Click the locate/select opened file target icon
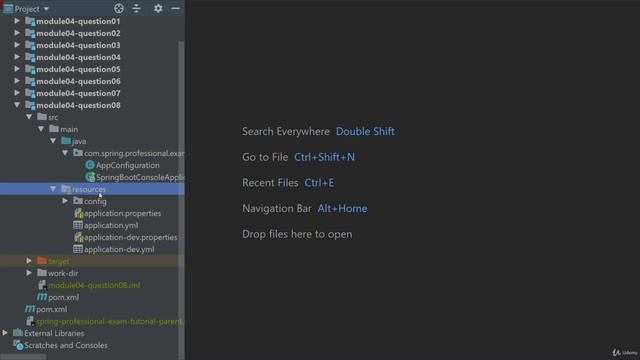The width and height of the screenshot is (640, 360). point(119,8)
